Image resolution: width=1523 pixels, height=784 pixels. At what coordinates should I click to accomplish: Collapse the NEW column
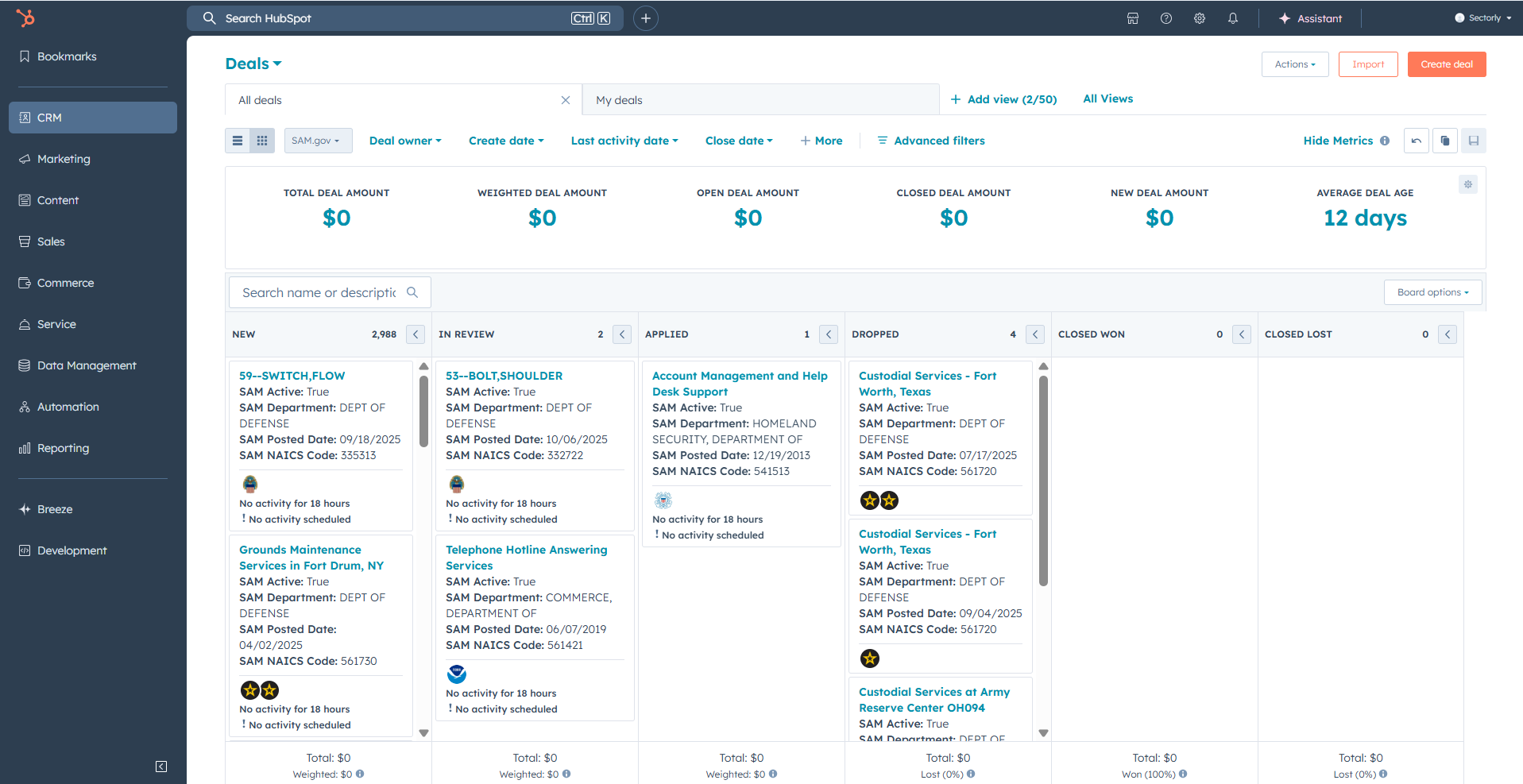point(416,334)
